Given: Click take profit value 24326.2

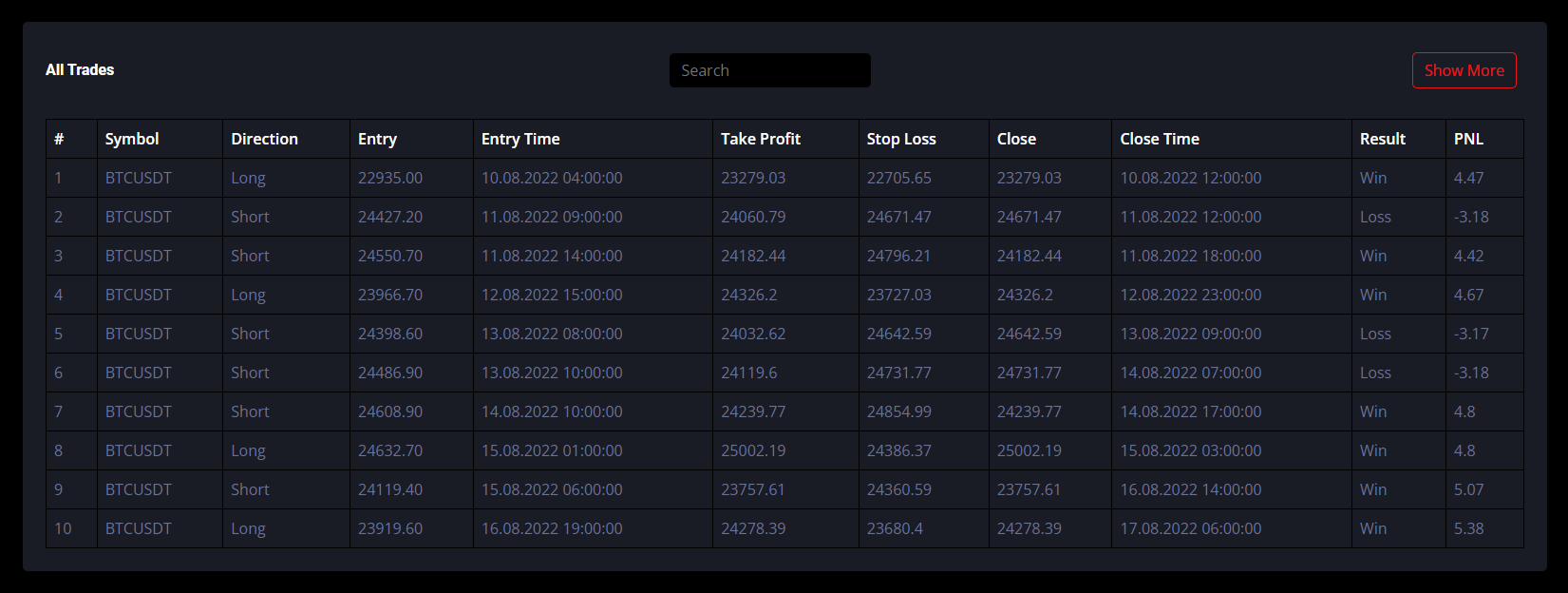Looking at the screenshot, I should tap(748, 295).
